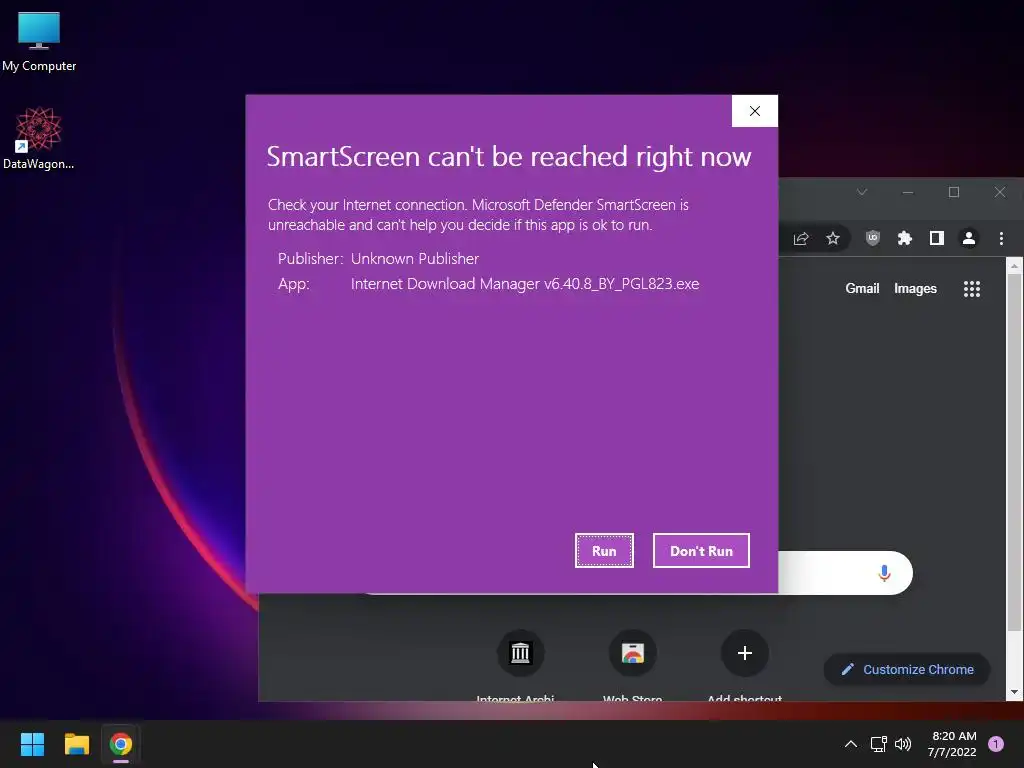This screenshot has width=1024, height=768.
Task: Show hidden system tray icons
Action: click(x=850, y=744)
